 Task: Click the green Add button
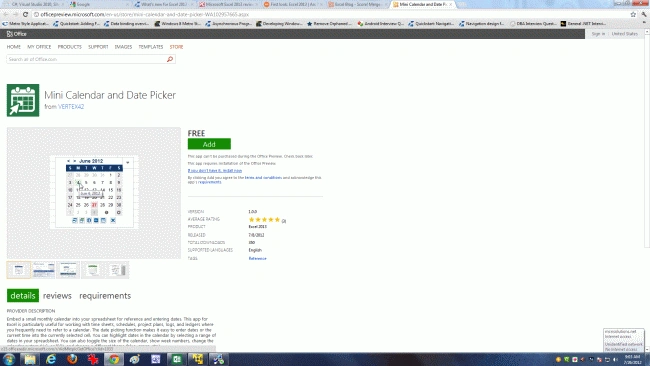(x=209, y=144)
